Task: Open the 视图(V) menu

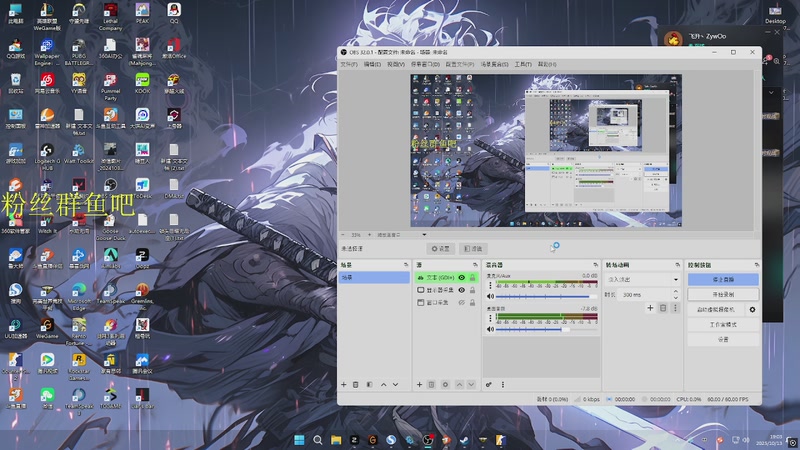Action: point(396,64)
